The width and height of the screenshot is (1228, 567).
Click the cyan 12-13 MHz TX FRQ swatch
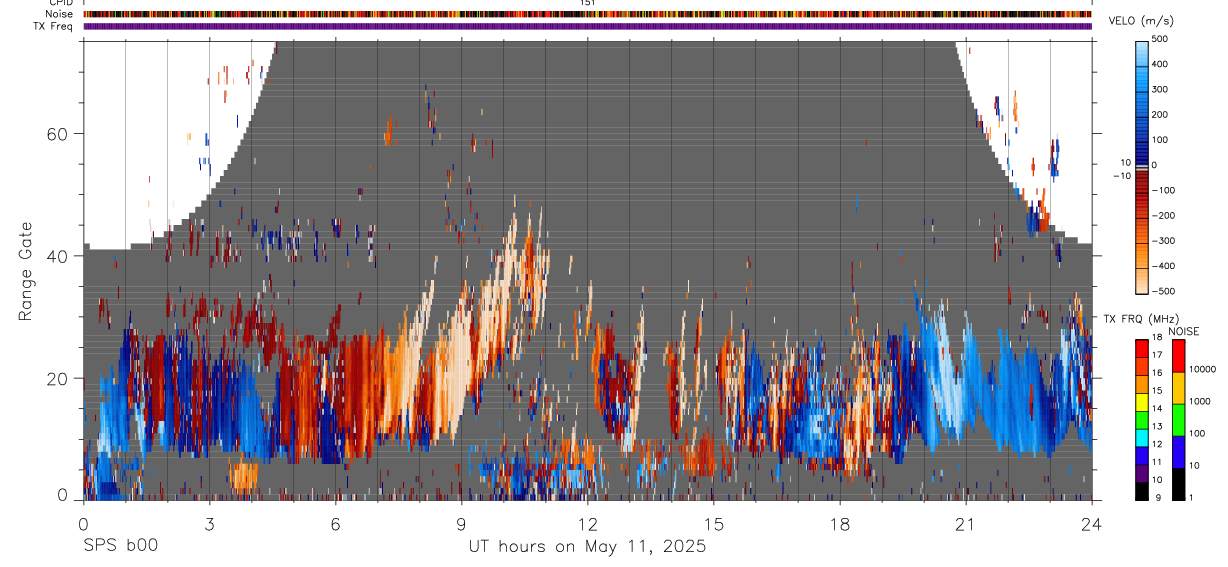pyautogui.click(x=1141, y=437)
